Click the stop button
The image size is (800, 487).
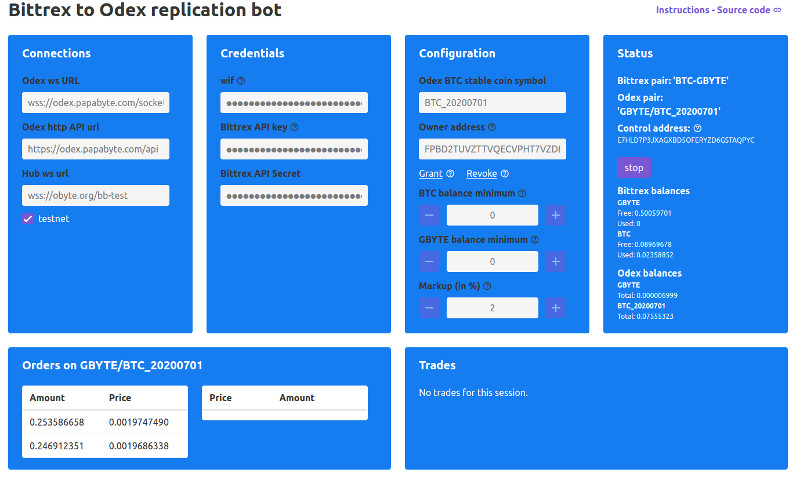tap(634, 168)
